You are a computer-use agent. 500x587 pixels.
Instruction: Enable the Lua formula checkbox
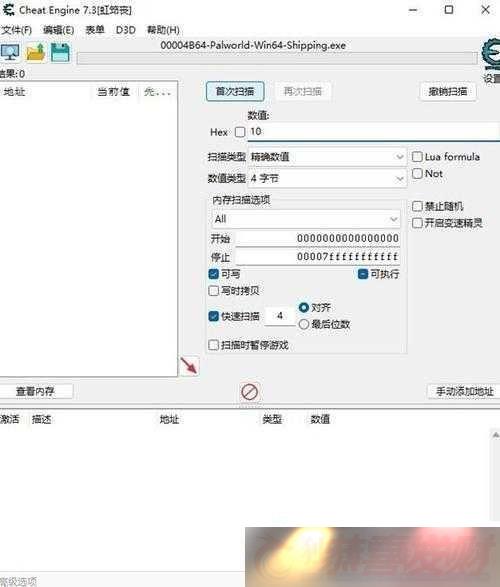pos(417,156)
